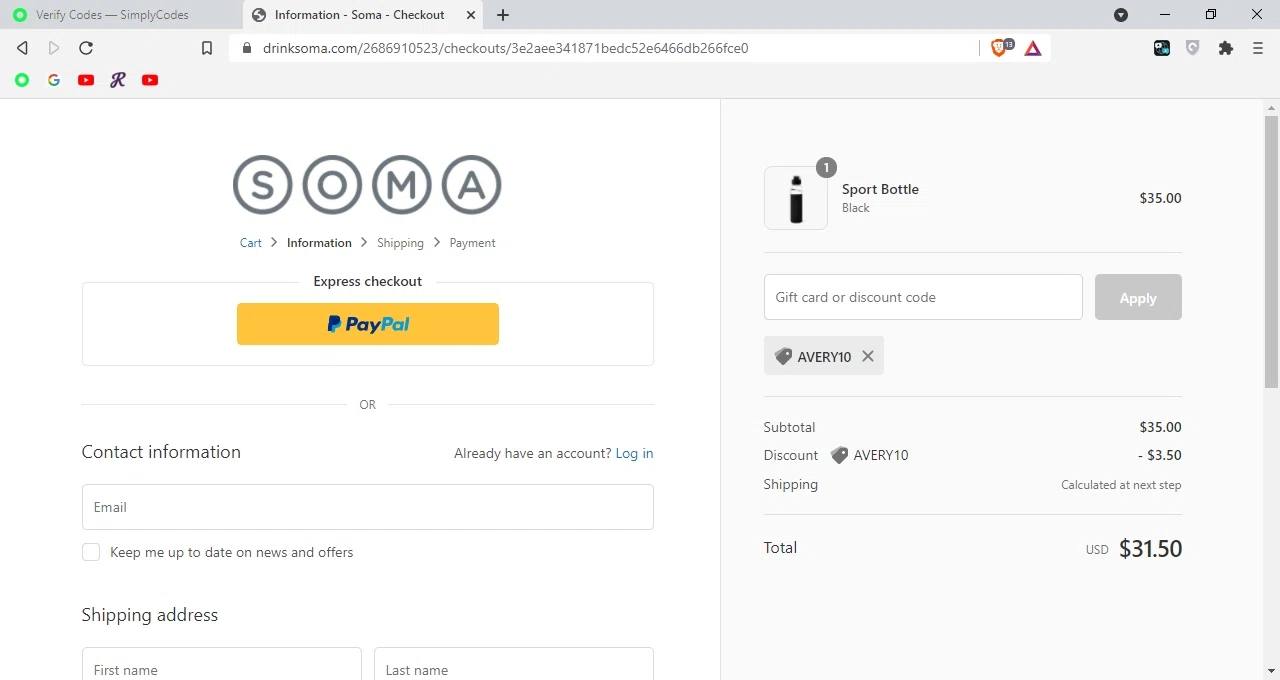
Task: Go back with the browser back arrow
Action: (x=22, y=48)
